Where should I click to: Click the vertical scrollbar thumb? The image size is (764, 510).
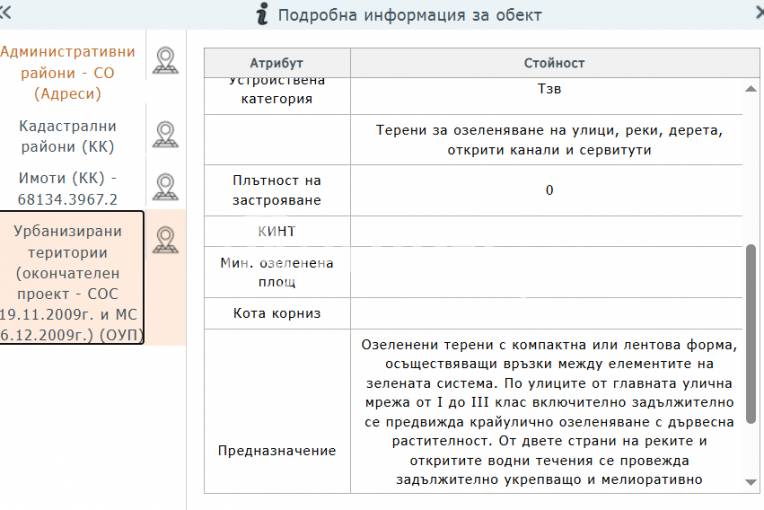[751, 334]
